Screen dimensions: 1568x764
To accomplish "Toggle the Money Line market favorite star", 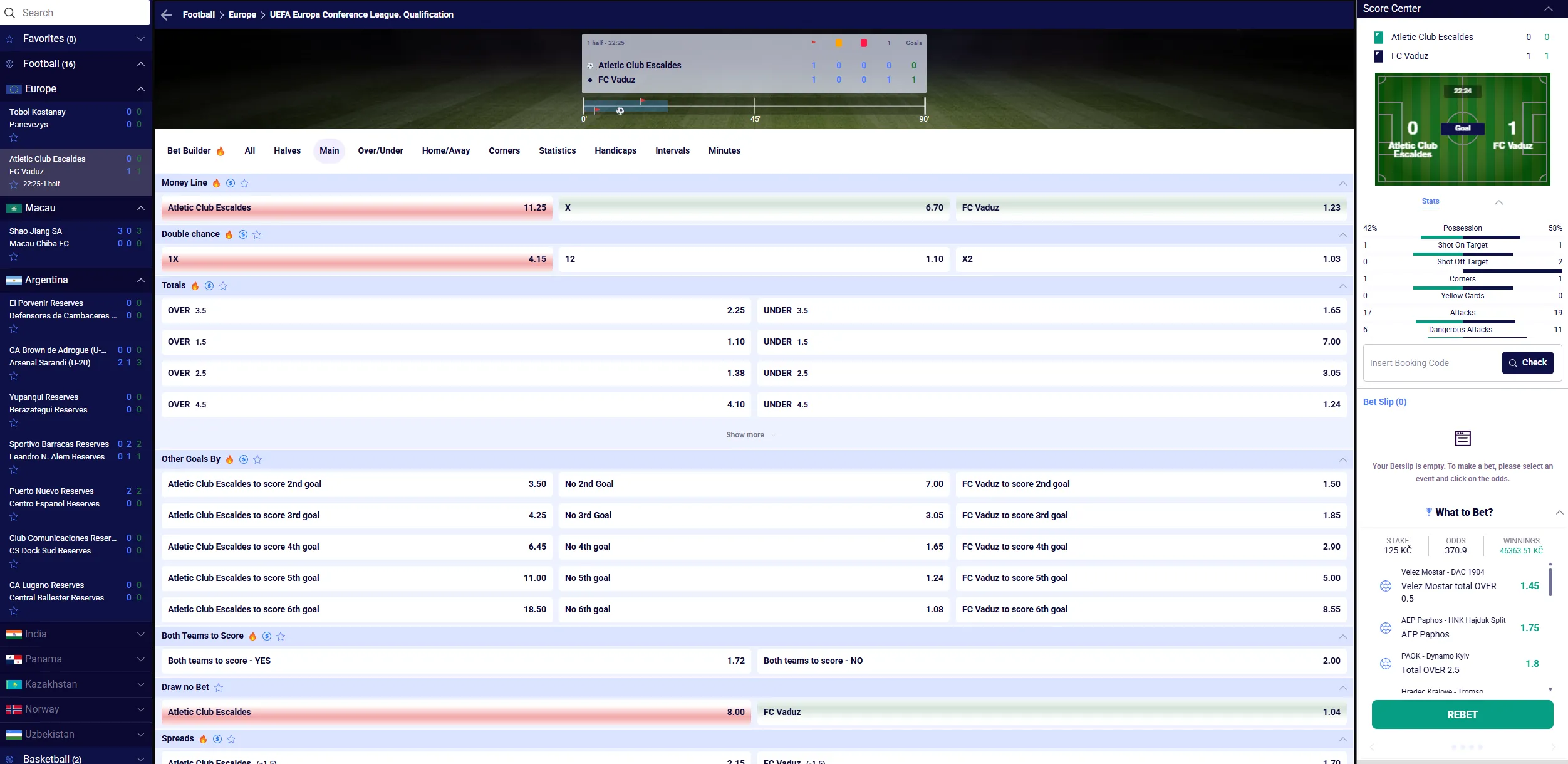I will coord(244,183).
